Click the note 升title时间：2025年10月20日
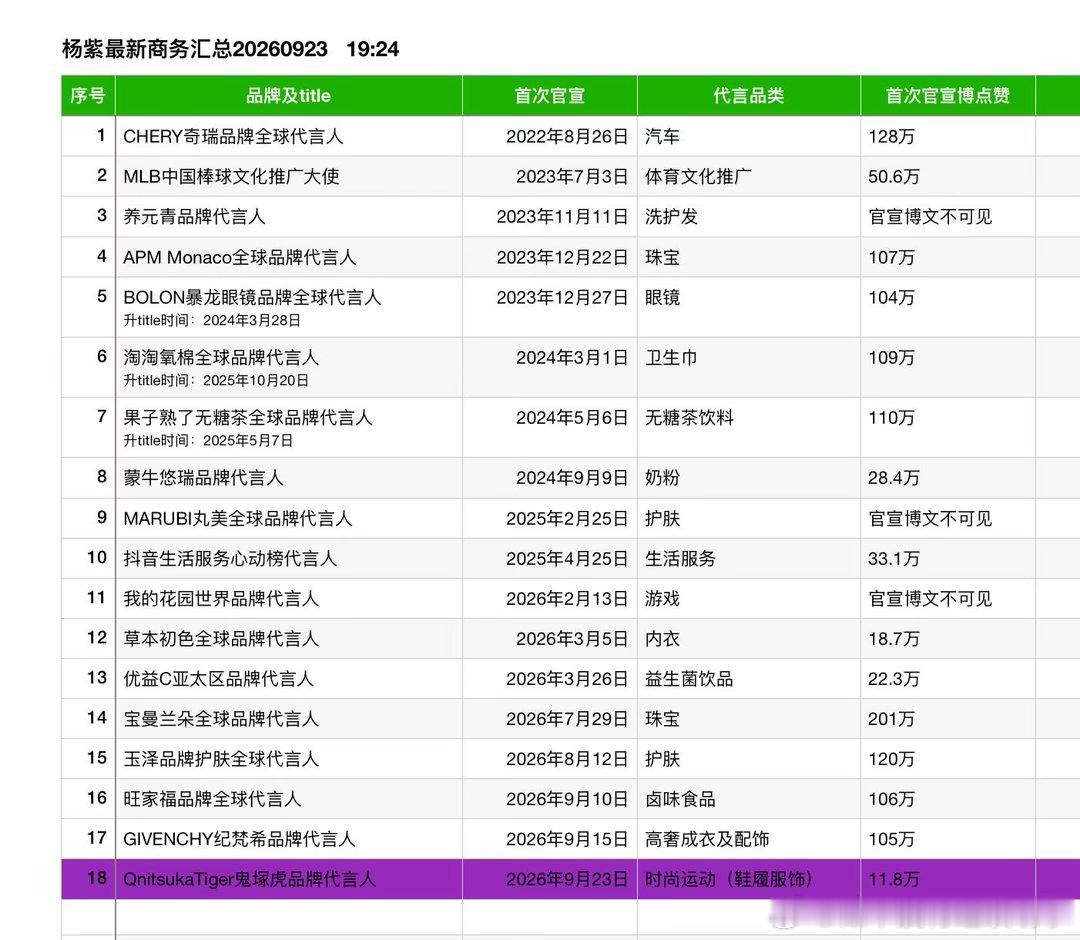The width and height of the screenshot is (1080, 940). tap(216, 380)
